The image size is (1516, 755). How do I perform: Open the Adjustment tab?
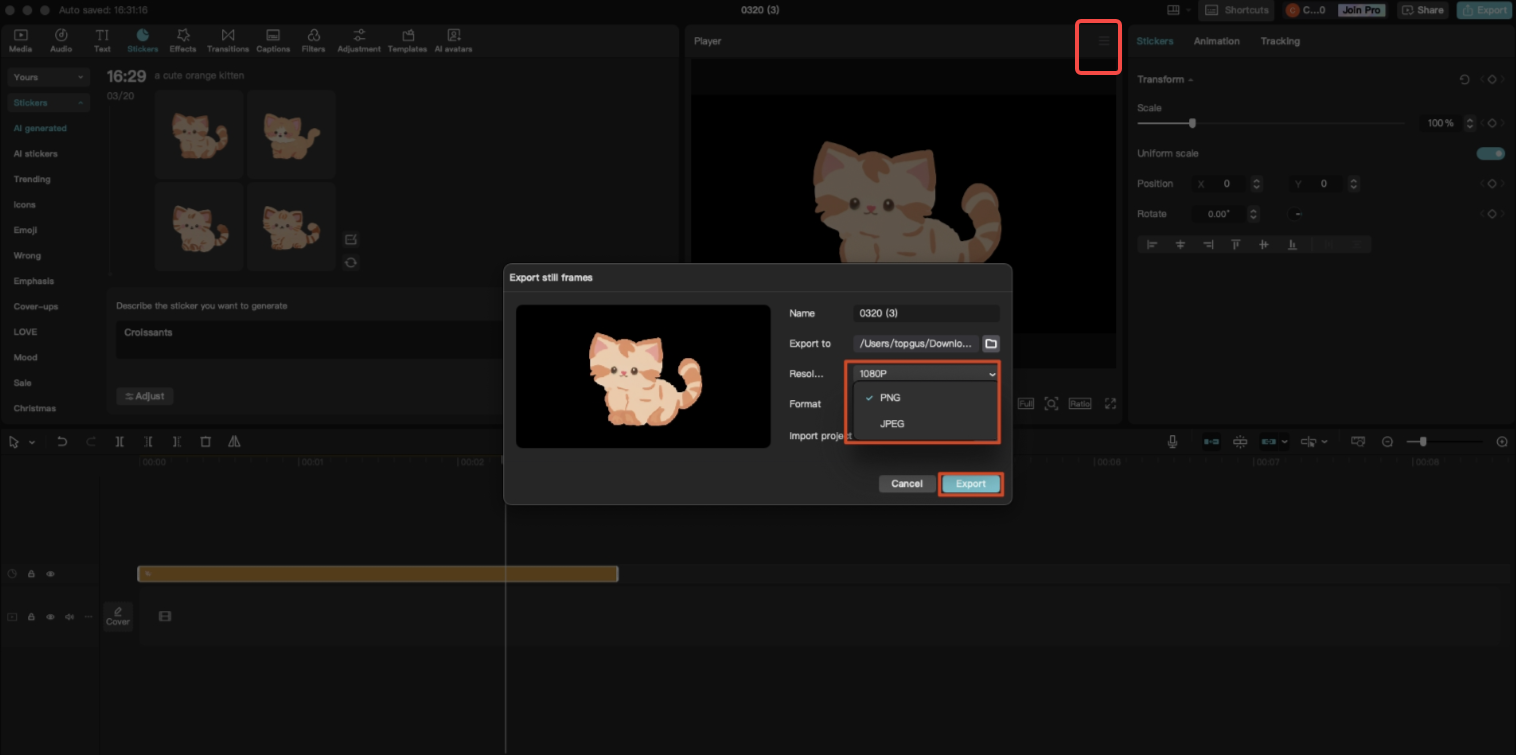point(359,40)
